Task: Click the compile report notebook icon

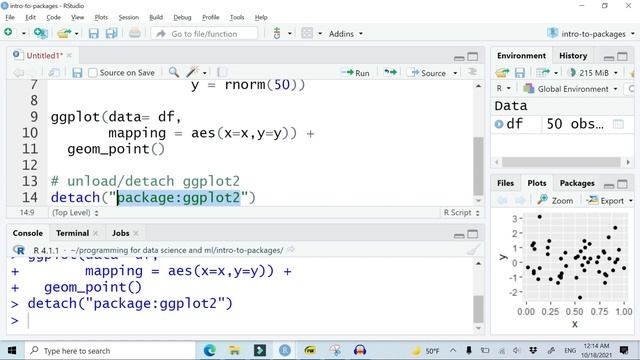Action: click(222, 73)
